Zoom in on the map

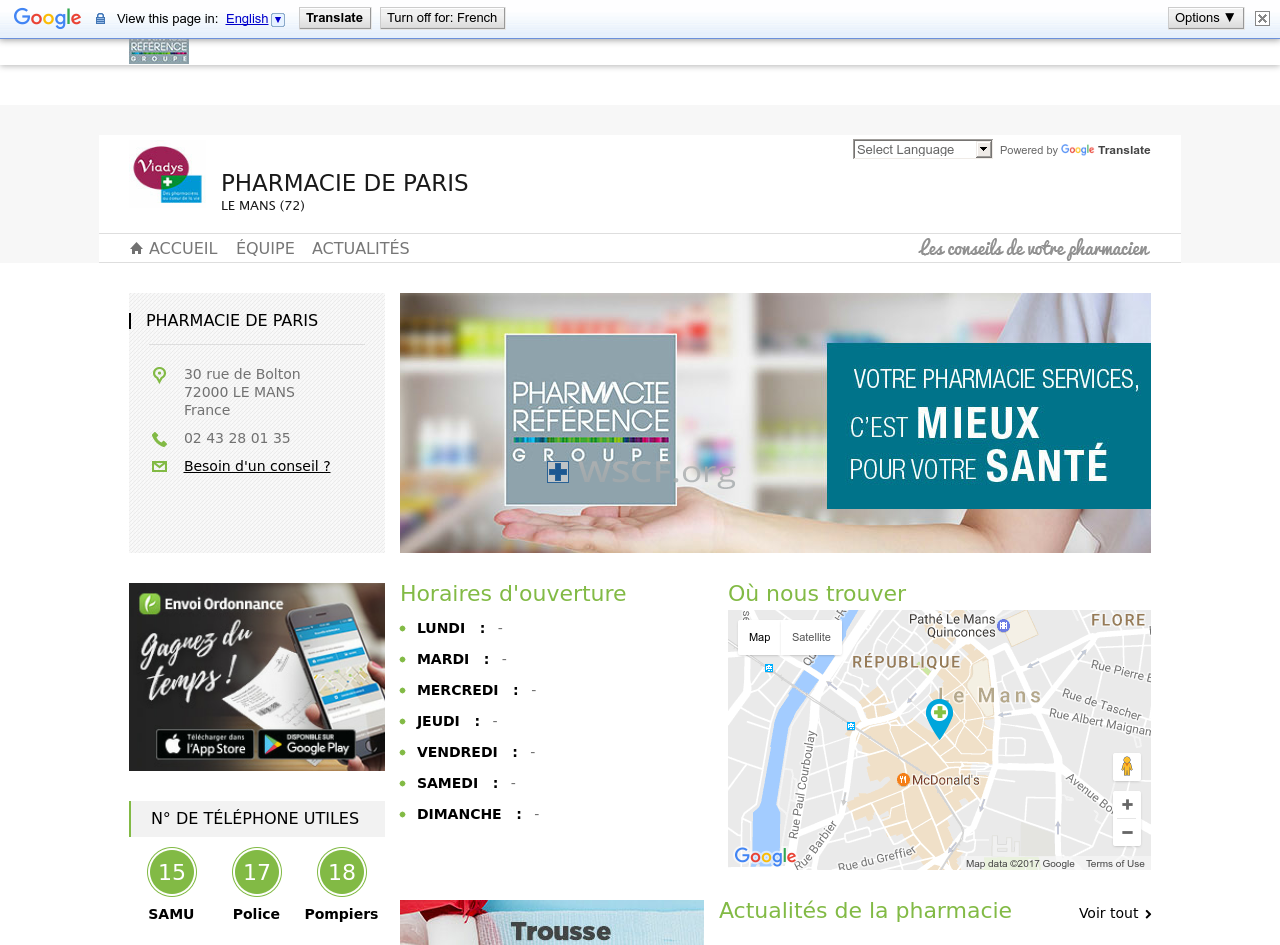pos(1127,805)
